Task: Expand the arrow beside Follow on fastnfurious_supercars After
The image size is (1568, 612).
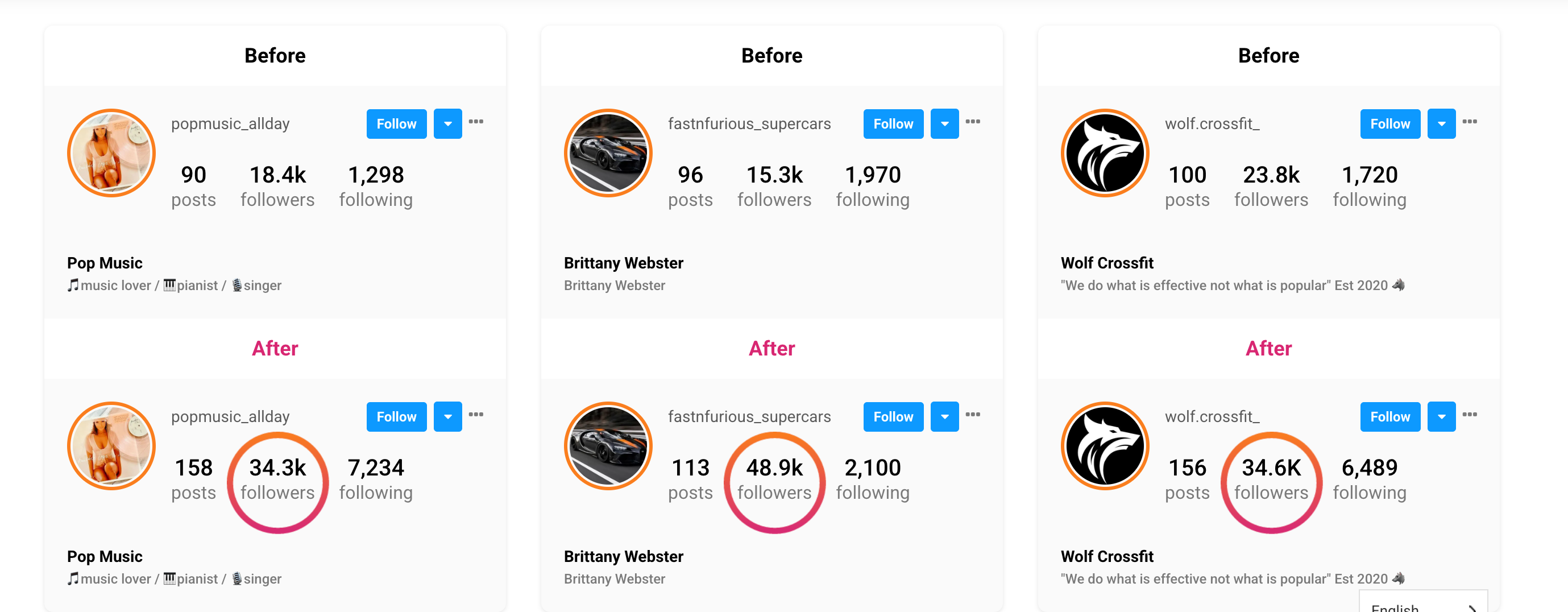Action: pyautogui.click(x=944, y=417)
